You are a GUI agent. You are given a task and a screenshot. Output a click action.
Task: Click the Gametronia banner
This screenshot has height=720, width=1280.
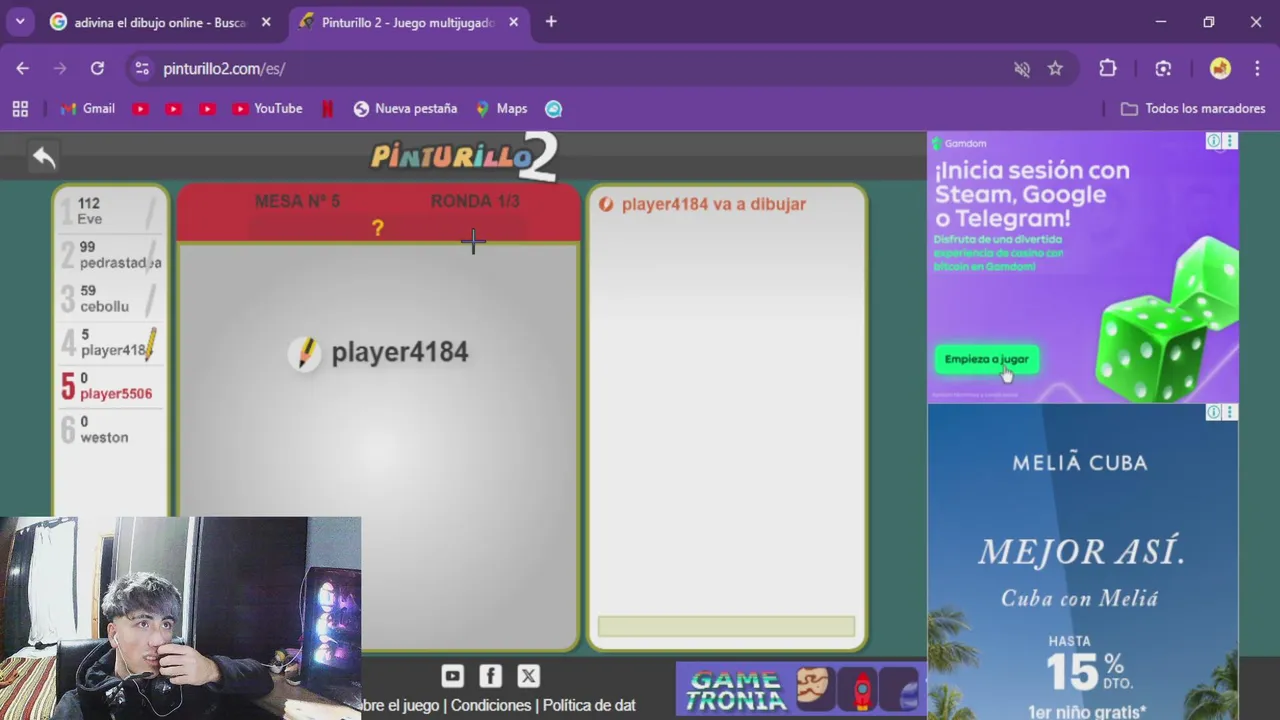[x=800, y=689]
